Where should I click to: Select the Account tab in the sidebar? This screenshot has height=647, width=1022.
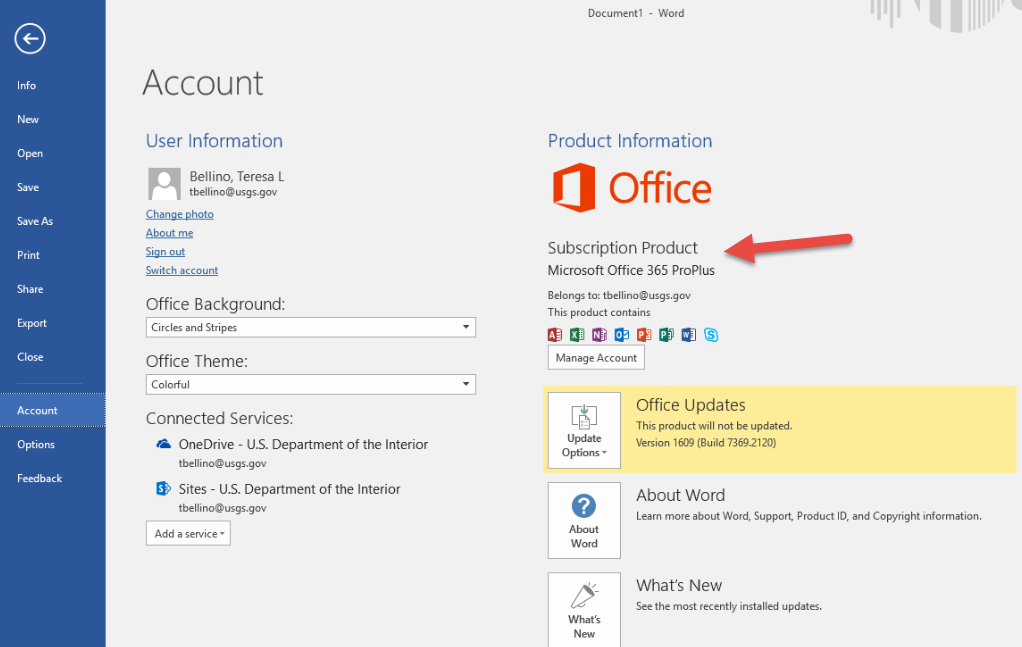tap(52, 410)
